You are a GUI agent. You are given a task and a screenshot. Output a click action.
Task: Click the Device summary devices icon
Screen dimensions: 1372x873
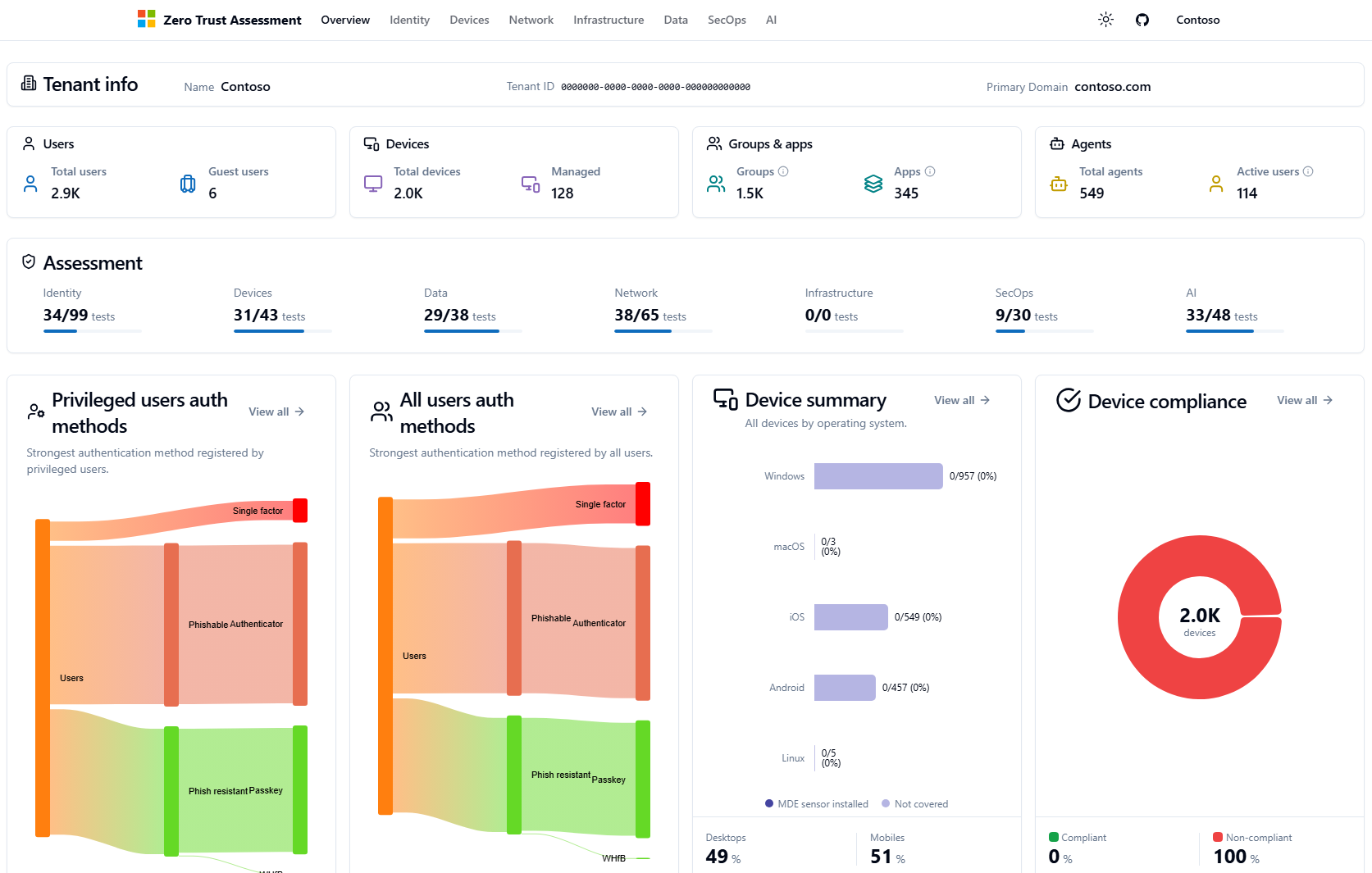[726, 399]
